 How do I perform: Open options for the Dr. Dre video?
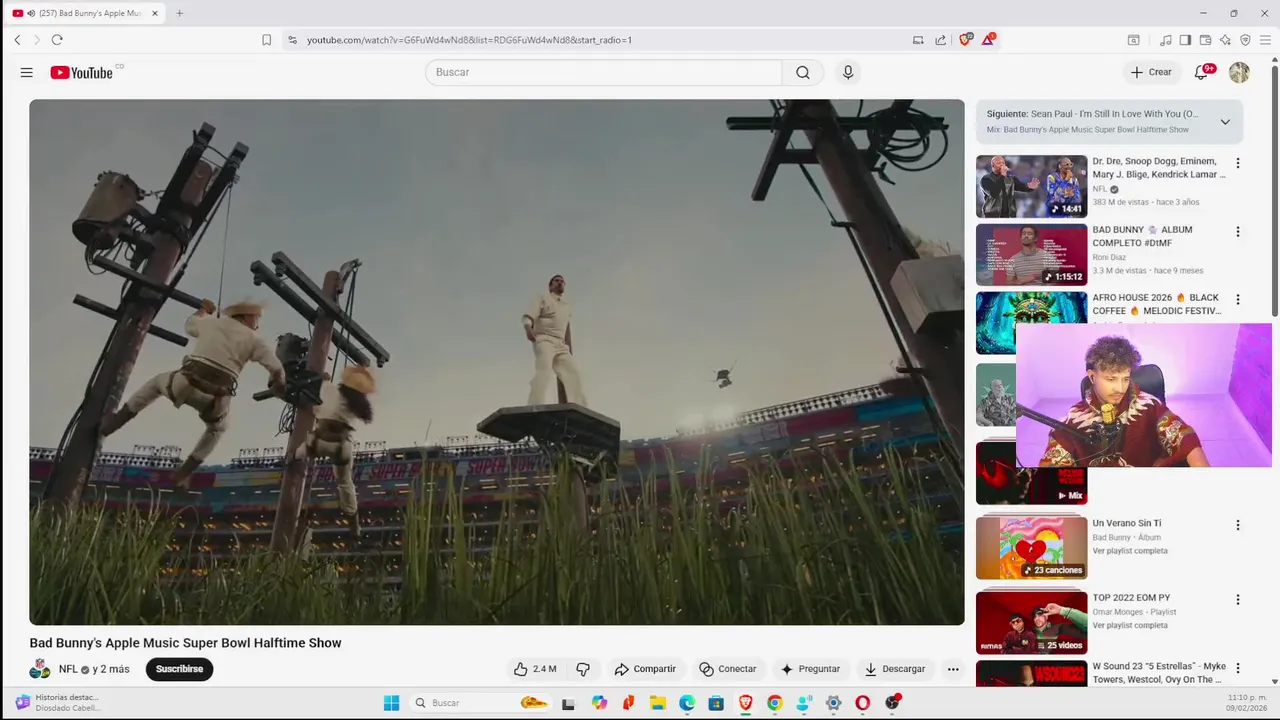(1238, 163)
